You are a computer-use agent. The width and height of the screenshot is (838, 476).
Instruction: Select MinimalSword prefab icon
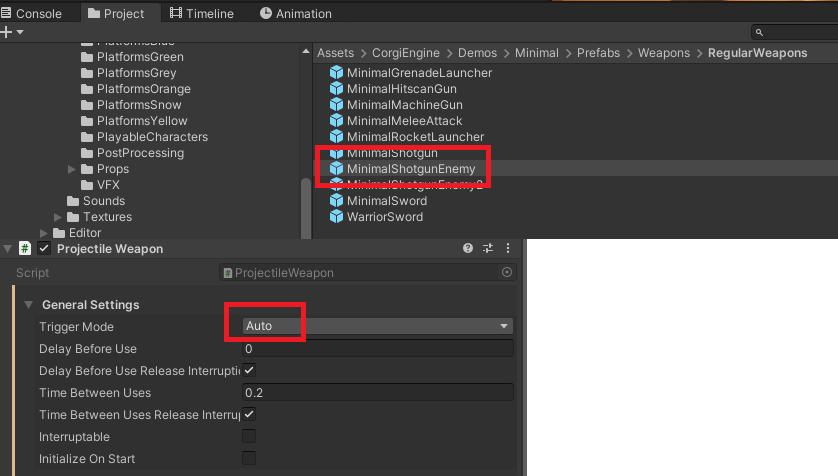pyautogui.click(x=336, y=200)
